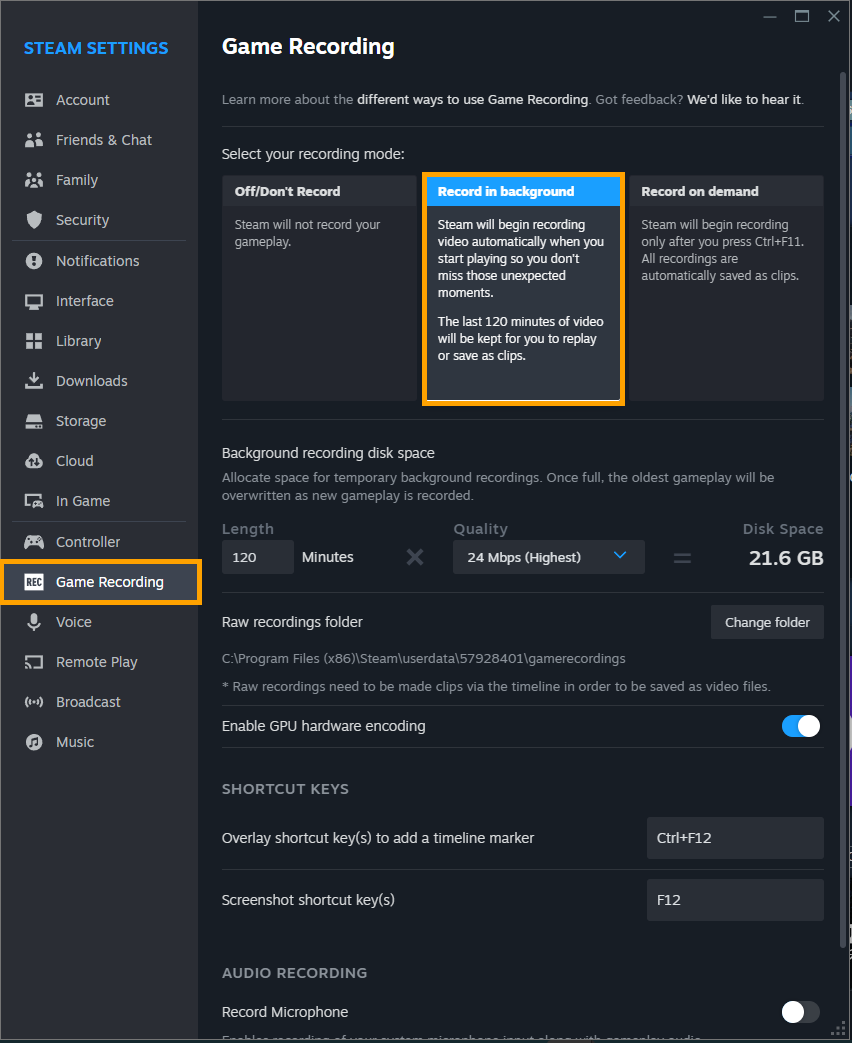This screenshot has width=852, height=1043.
Task: Click the 21.6 GB disk space value
Action: tap(785, 558)
